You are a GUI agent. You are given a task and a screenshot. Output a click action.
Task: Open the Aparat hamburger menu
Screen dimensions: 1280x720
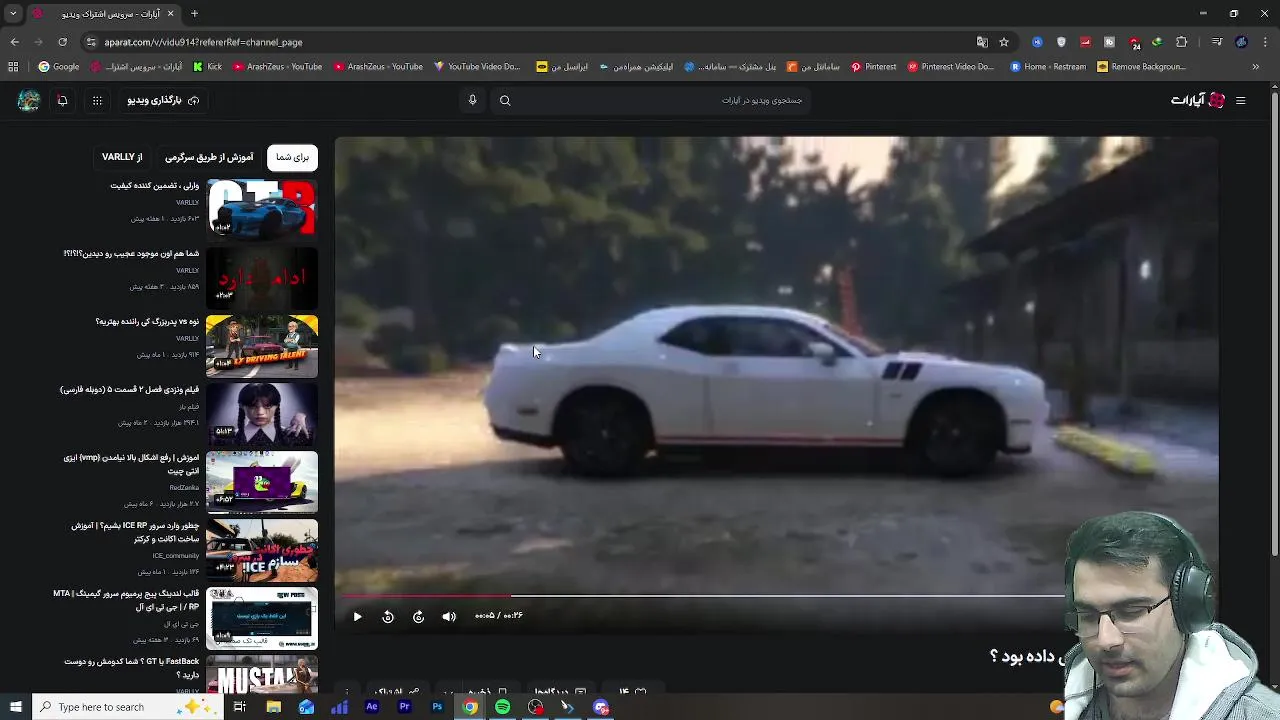[x=1240, y=100]
